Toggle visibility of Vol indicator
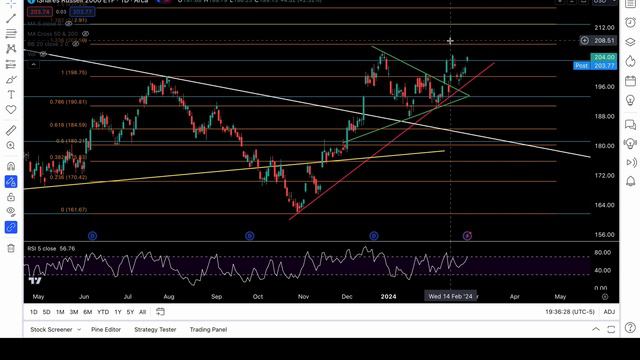Viewport: 640px width, 360px height. (x=43, y=54)
